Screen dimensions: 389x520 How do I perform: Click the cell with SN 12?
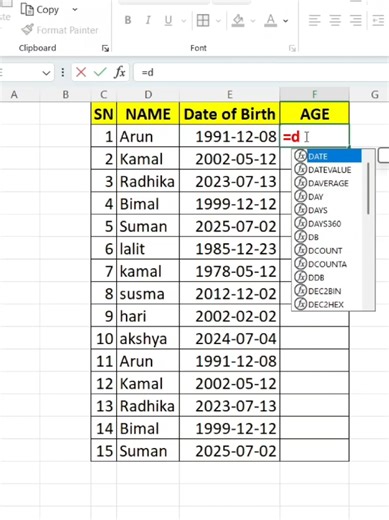[104, 384]
